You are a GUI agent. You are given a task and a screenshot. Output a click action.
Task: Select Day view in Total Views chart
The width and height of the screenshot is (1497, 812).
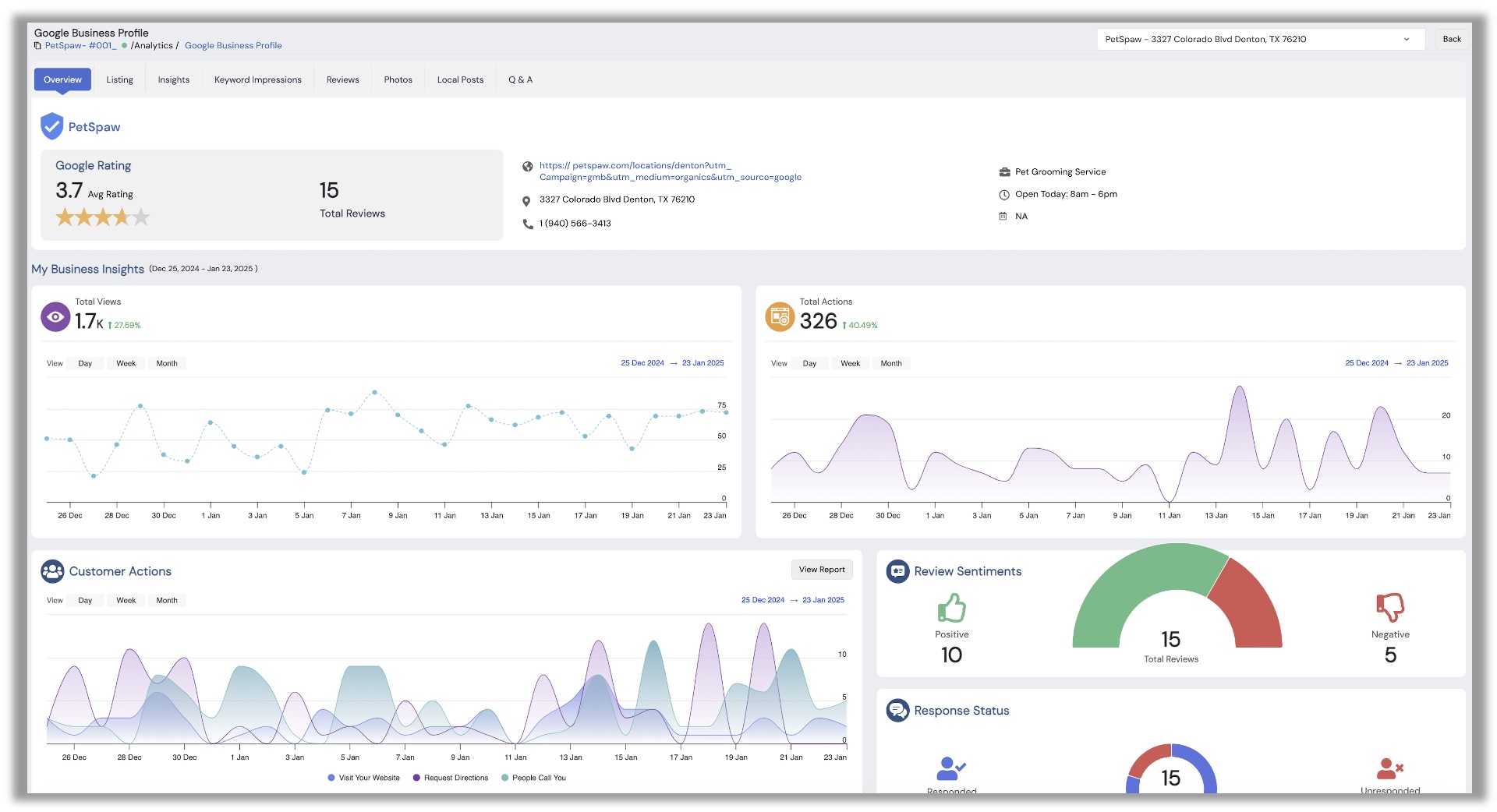85,364
